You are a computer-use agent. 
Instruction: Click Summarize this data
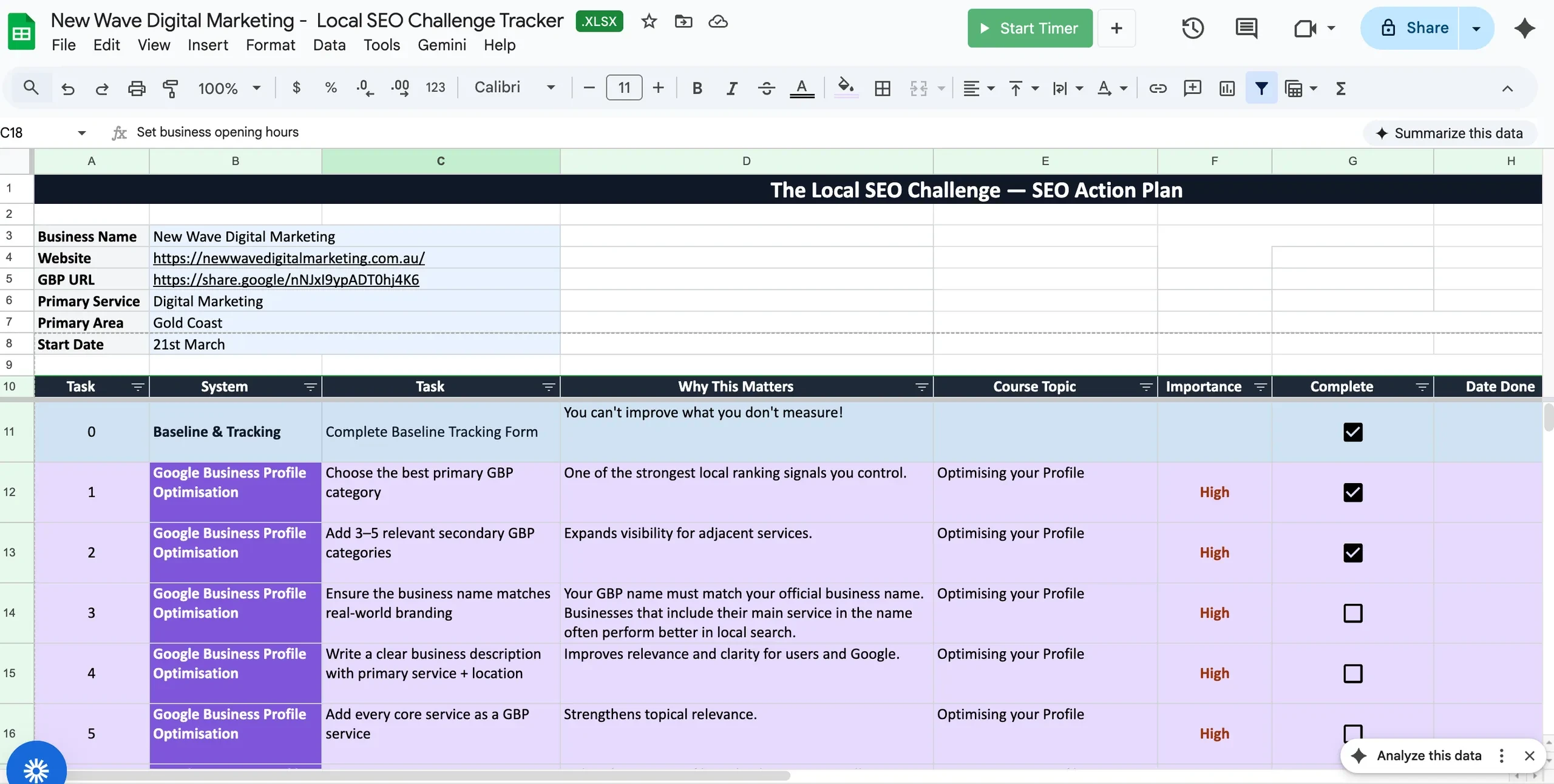click(x=1450, y=133)
